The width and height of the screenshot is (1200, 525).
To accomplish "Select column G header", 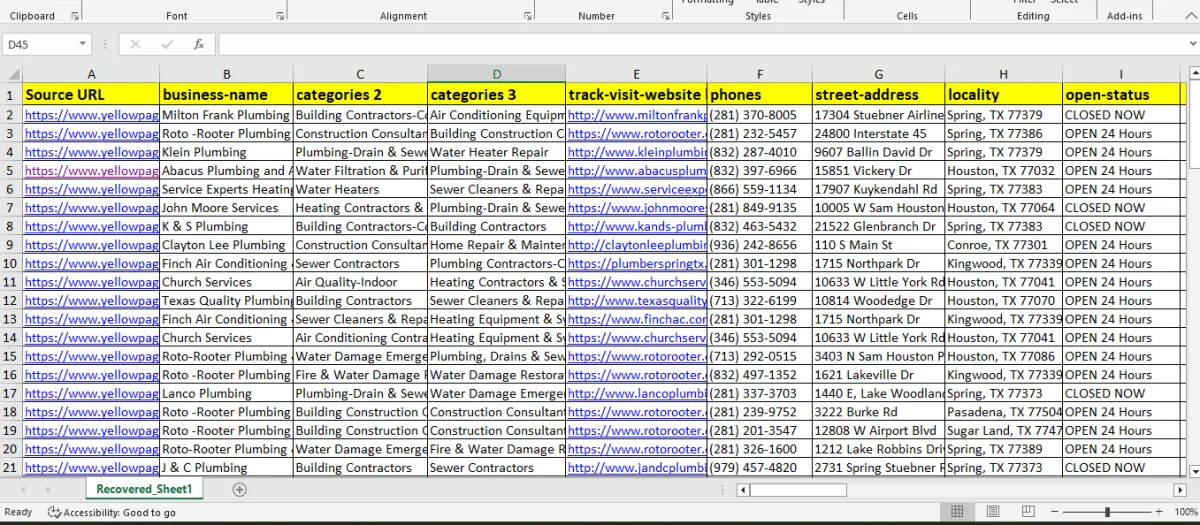I will point(879,75).
